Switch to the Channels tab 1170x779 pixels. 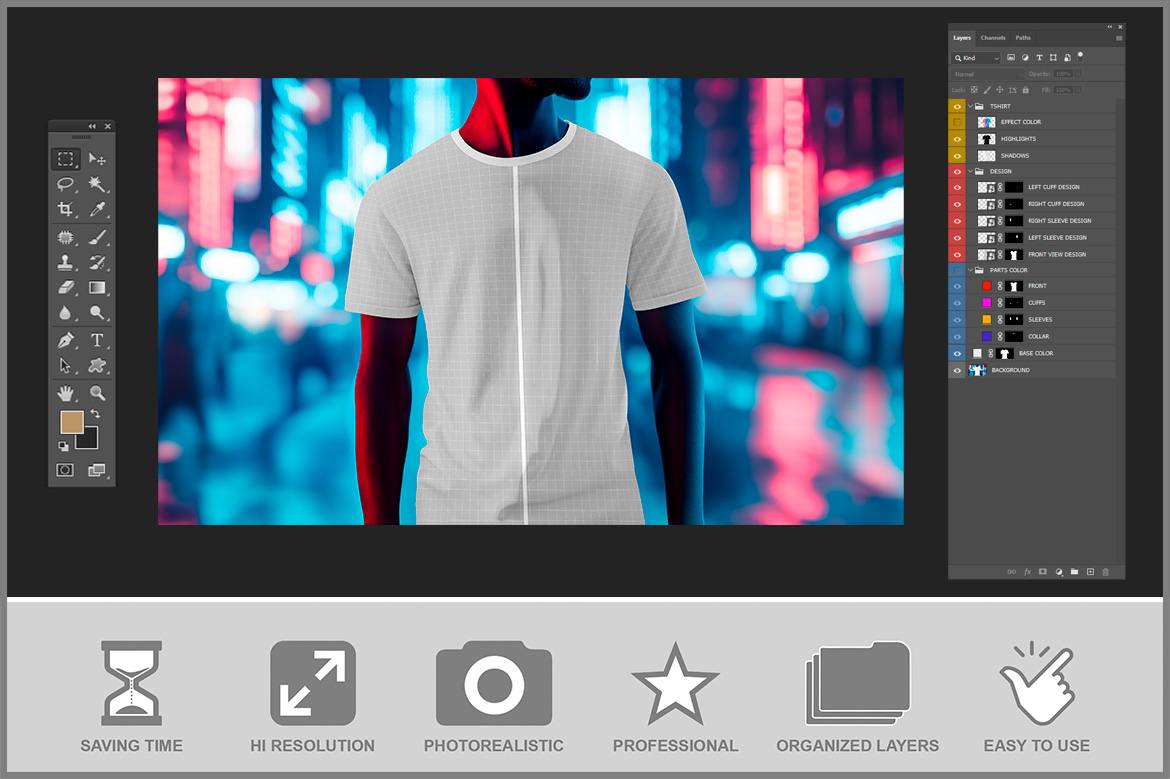point(993,38)
